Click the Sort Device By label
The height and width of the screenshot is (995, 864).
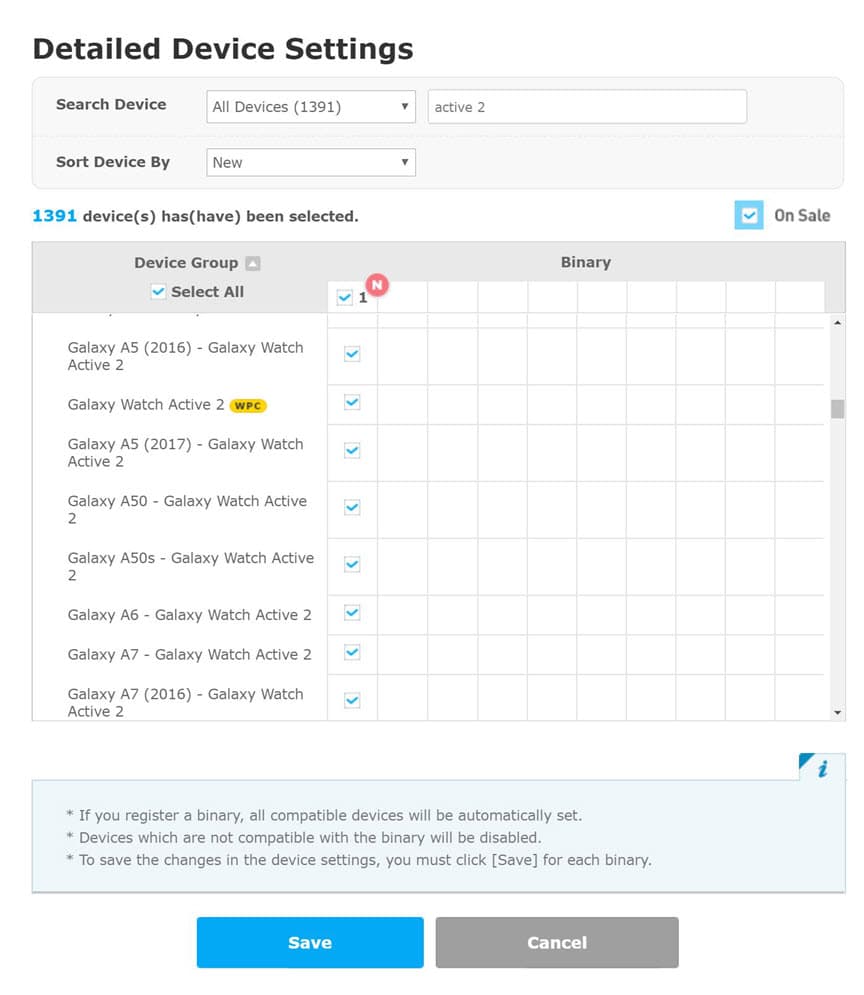click(113, 162)
